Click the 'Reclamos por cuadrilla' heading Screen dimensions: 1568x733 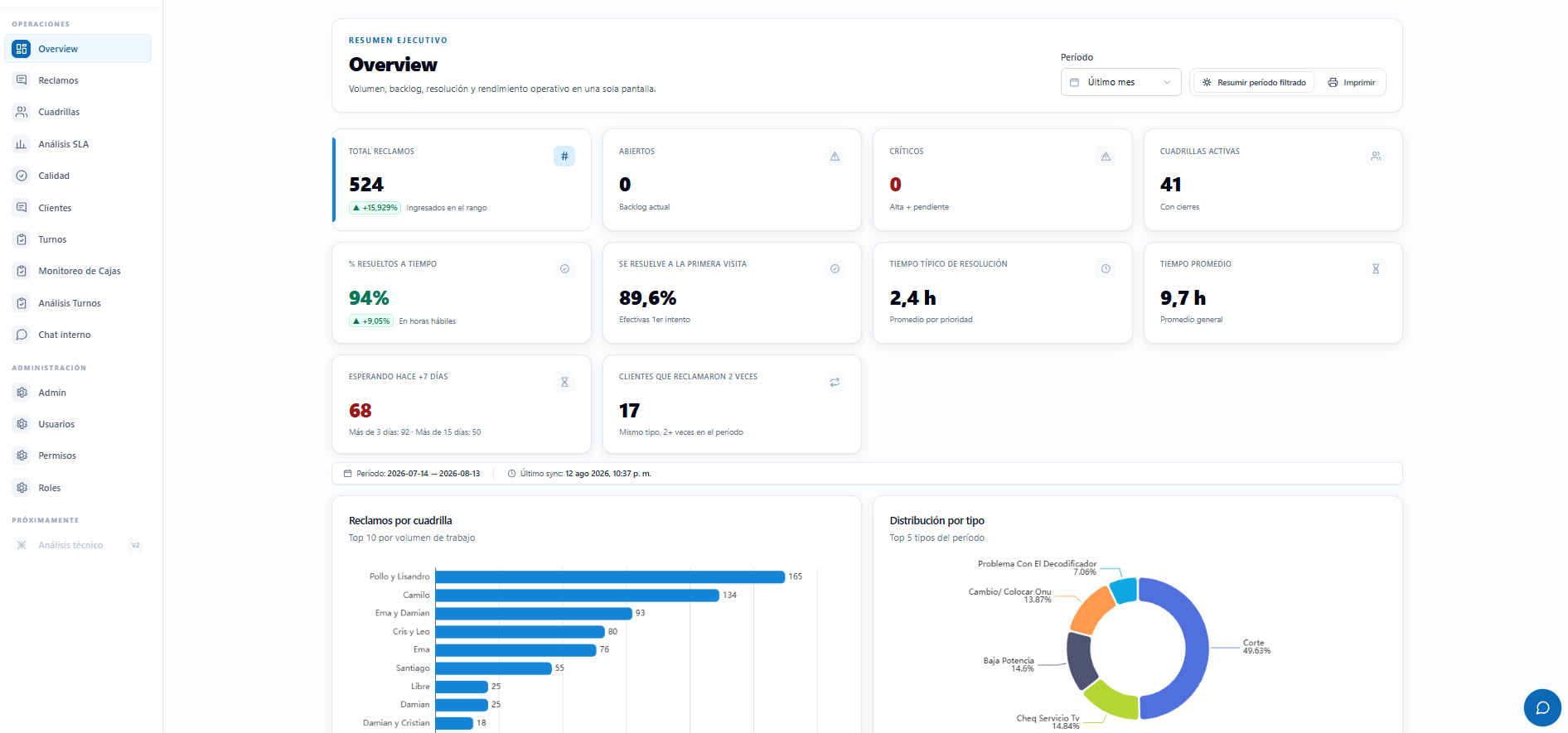(x=400, y=521)
